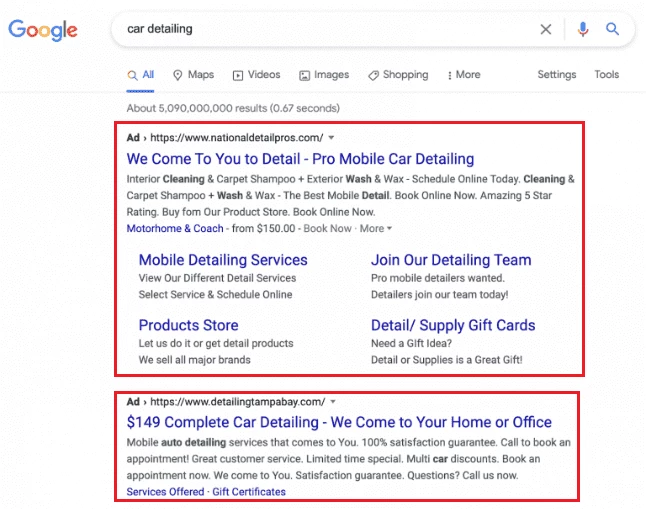646x509 pixels.
Task: Click the magnifying glass search button
Action: point(612,29)
